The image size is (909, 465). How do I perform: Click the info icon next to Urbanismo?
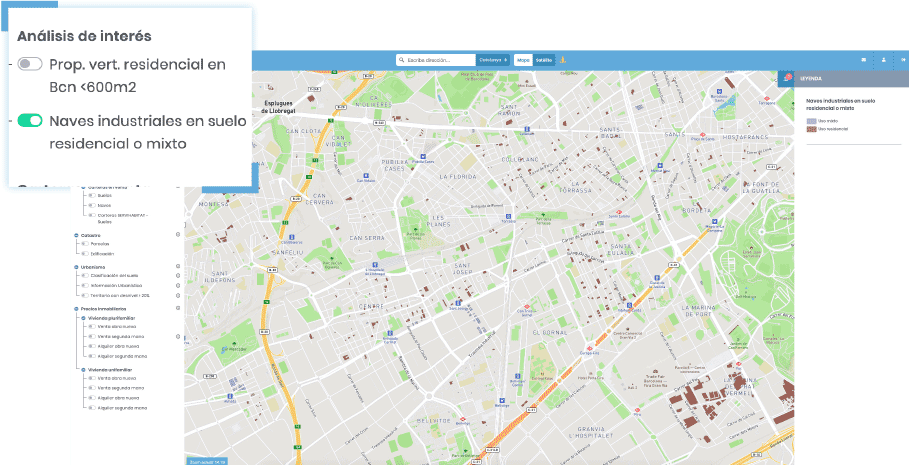tap(178, 266)
